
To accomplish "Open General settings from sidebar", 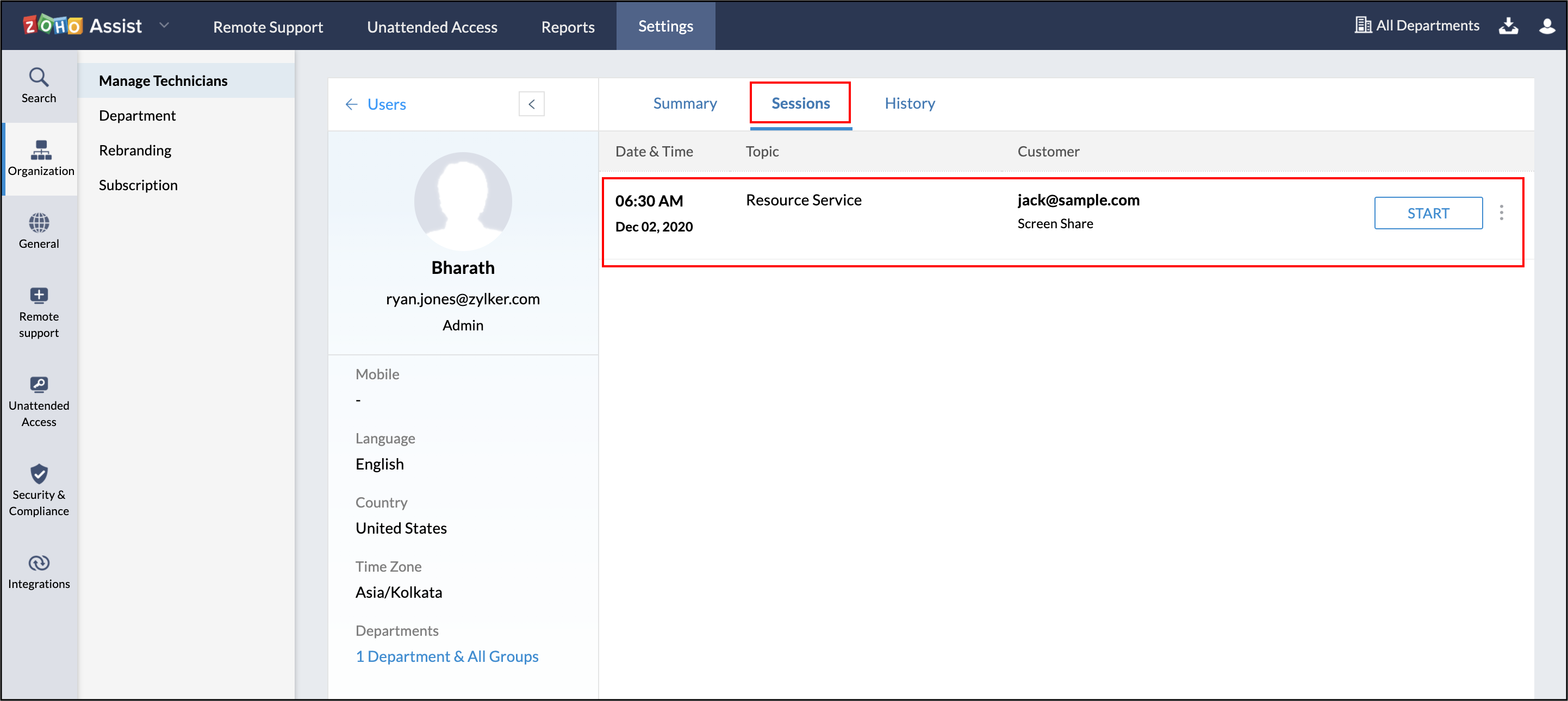I will point(39,230).
